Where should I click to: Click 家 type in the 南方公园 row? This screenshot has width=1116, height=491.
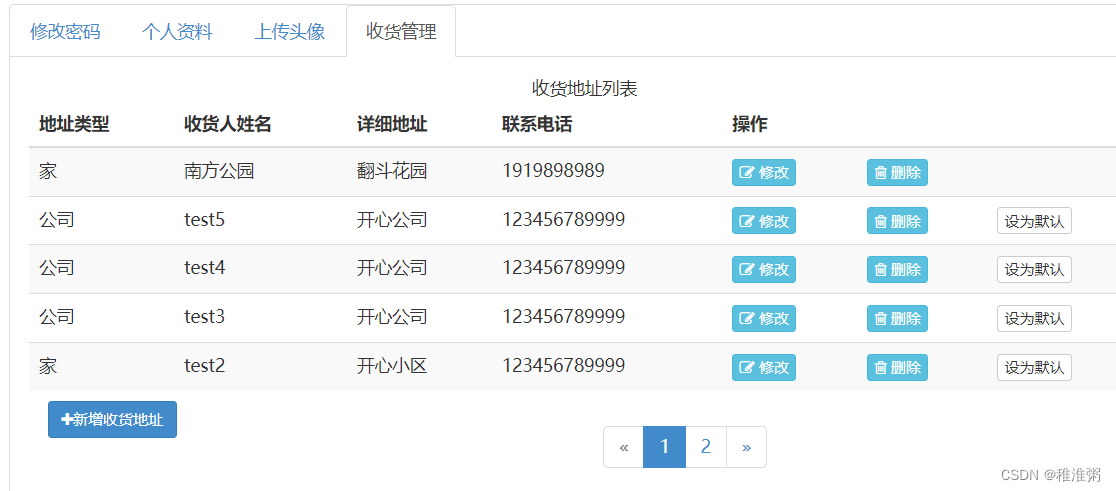click(x=48, y=171)
